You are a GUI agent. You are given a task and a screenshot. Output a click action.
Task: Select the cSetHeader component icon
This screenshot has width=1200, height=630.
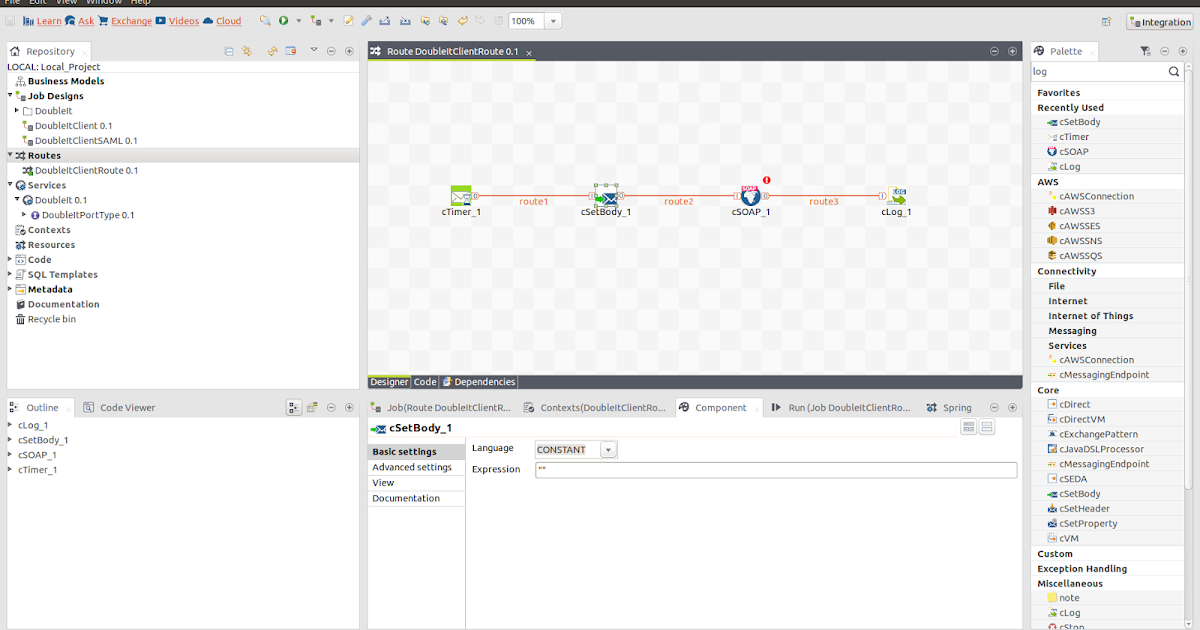[1081, 508]
